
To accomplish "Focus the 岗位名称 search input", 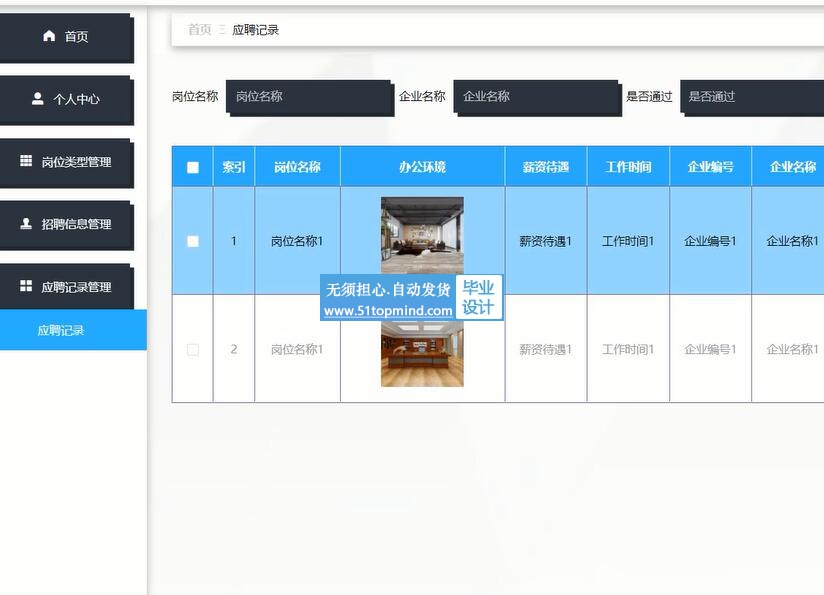I will [310, 97].
